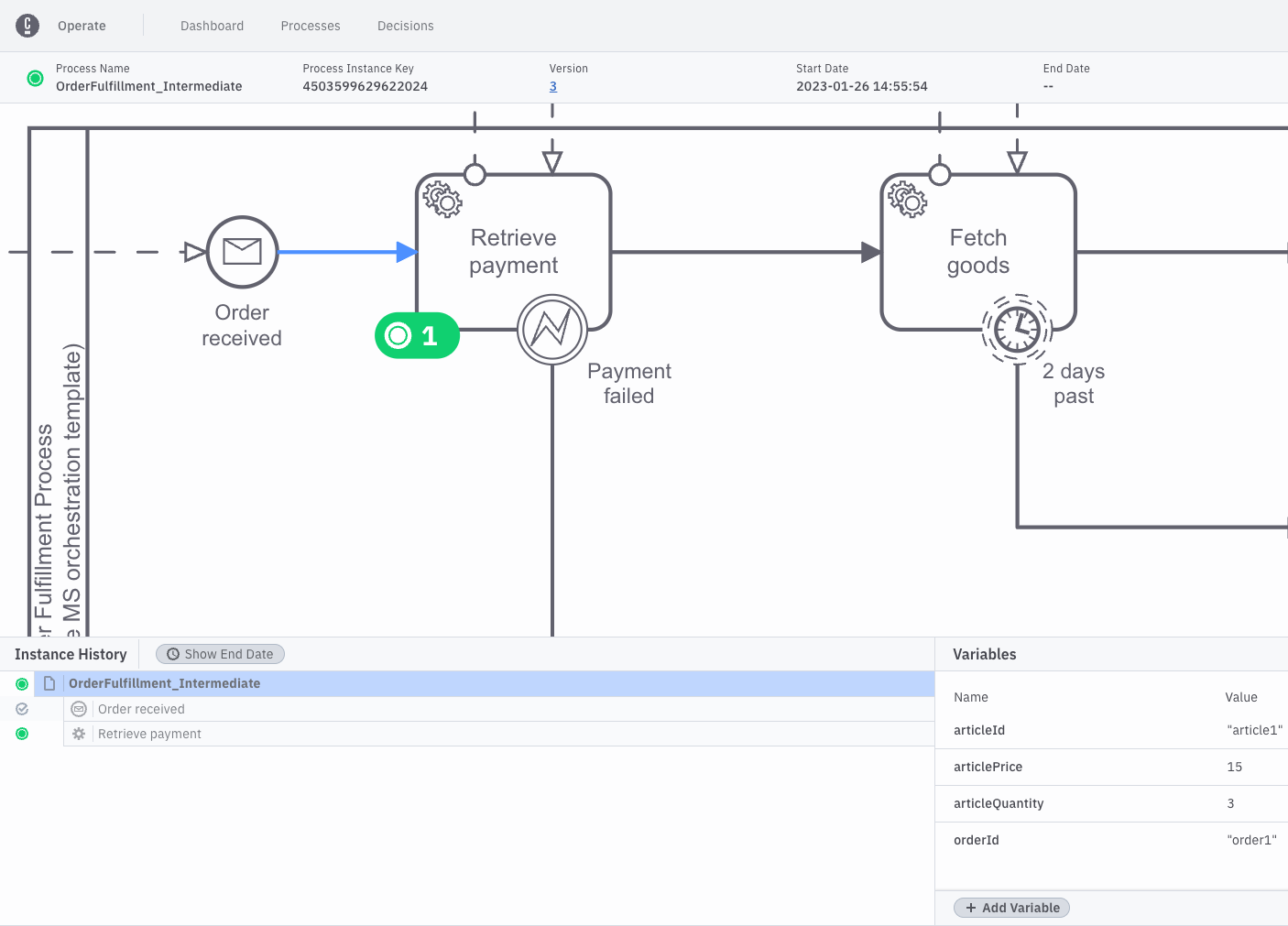Click gear icon on Retrieve payment task

click(x=442, y=199)
